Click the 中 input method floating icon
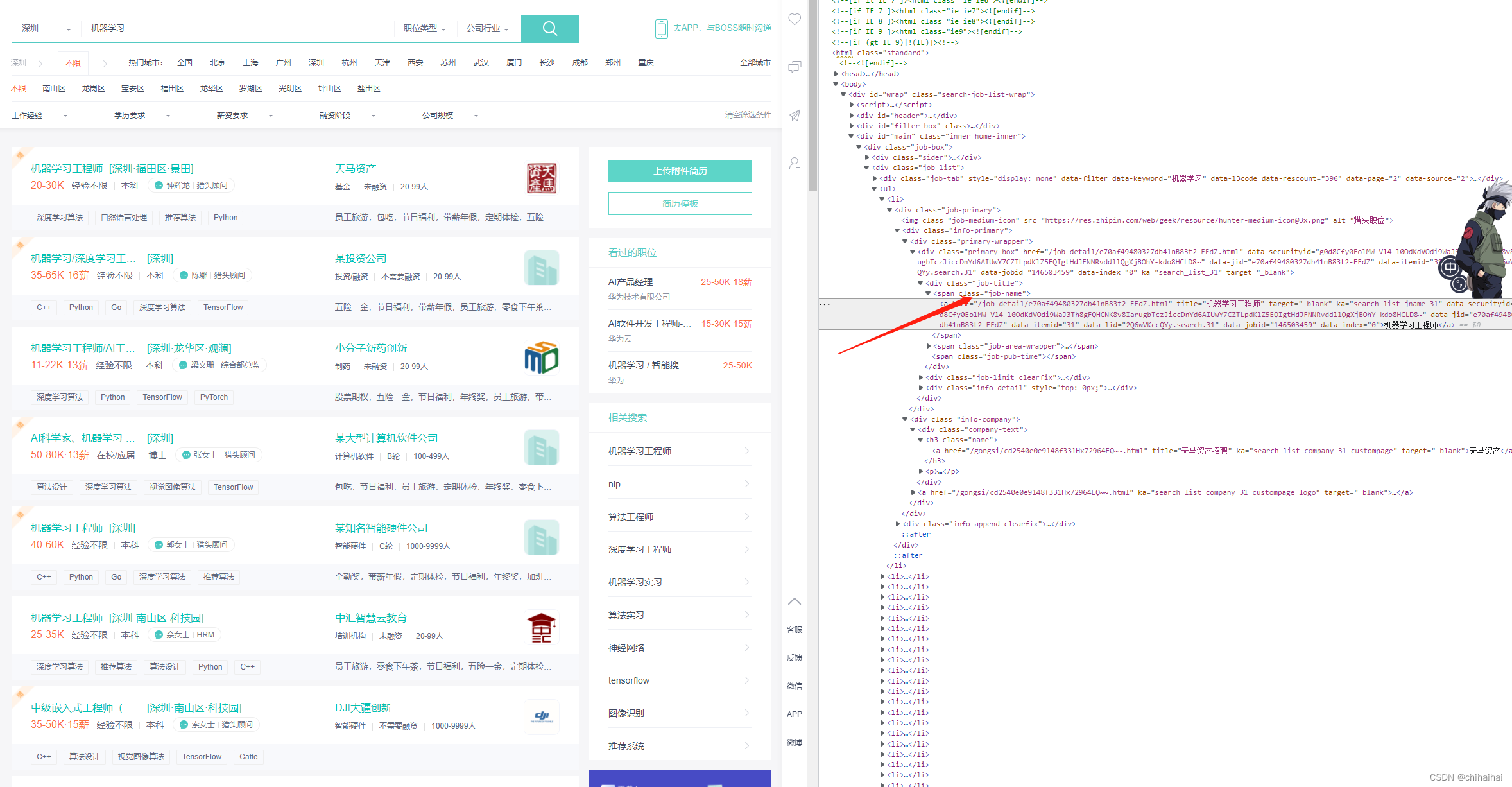The image size is (1512, 787). click(1450, 267)
